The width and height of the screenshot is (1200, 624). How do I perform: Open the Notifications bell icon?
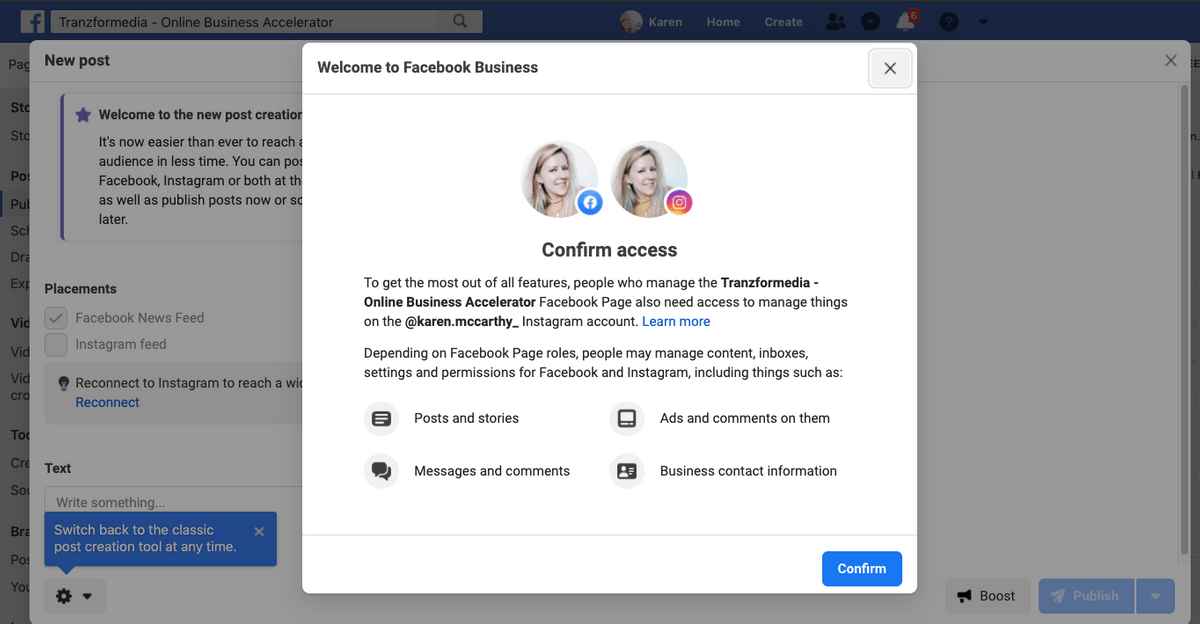click(x=905, y=21)
